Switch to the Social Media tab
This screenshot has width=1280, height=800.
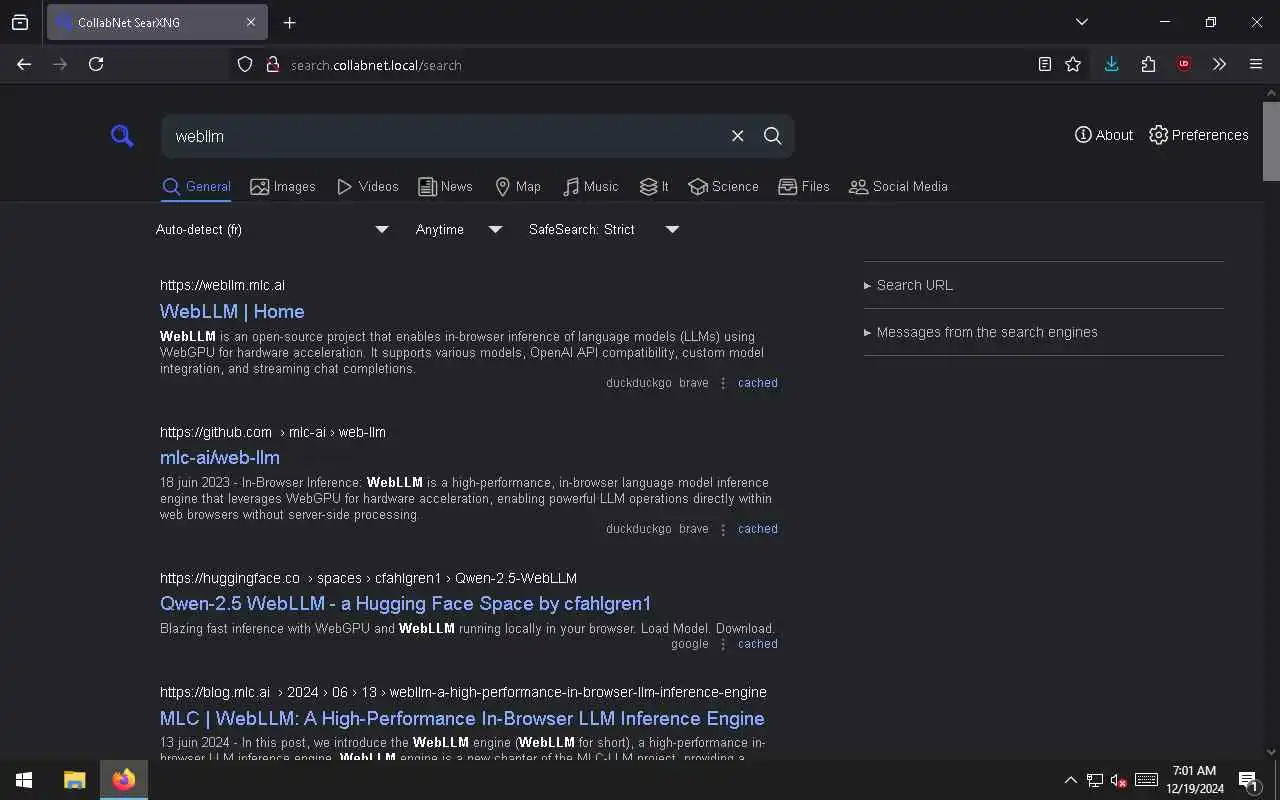pyautogui.click(x=898, y=186)
